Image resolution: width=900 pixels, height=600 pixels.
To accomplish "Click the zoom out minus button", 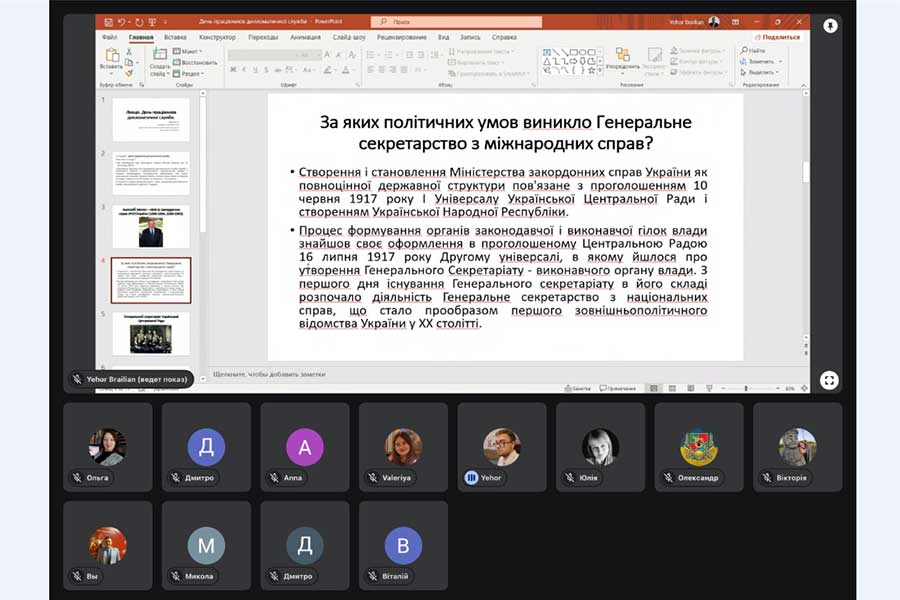I will click(723, 389).
